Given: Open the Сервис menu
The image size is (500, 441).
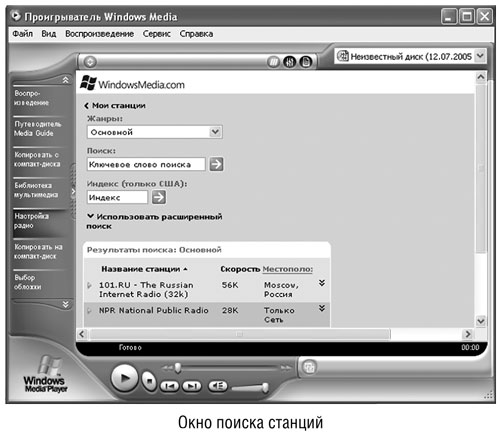Looking at the screenshot, I should coord(156,34).
